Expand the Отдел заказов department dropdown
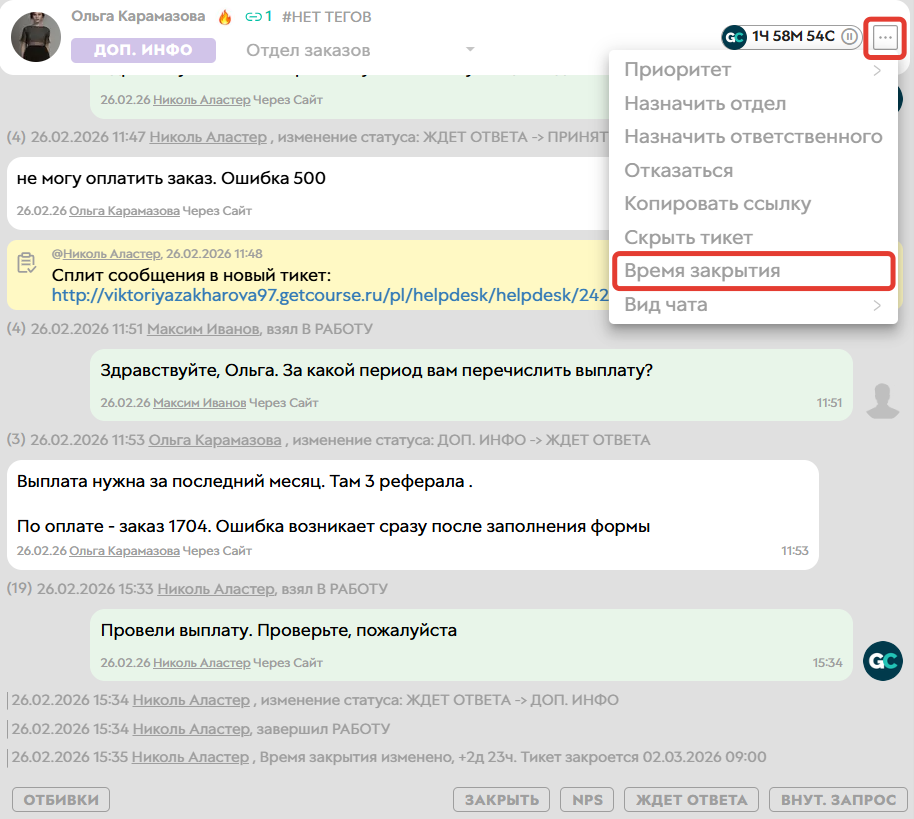Image resolution: width=914 pixels, height=819 pixels. [x=360, y=50]
